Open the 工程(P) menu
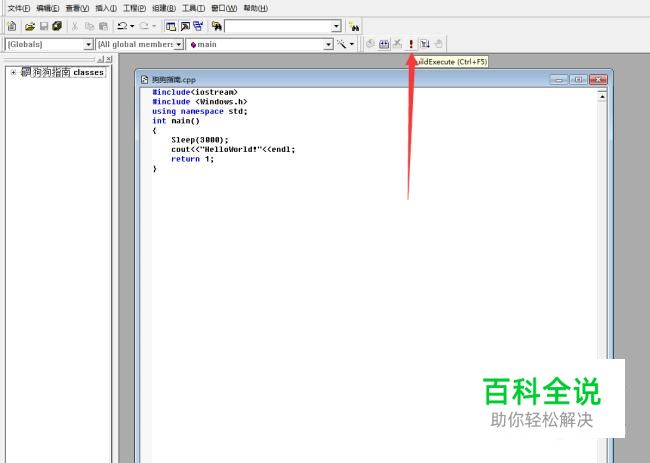 pyautogui.click(x=134, y=8)
